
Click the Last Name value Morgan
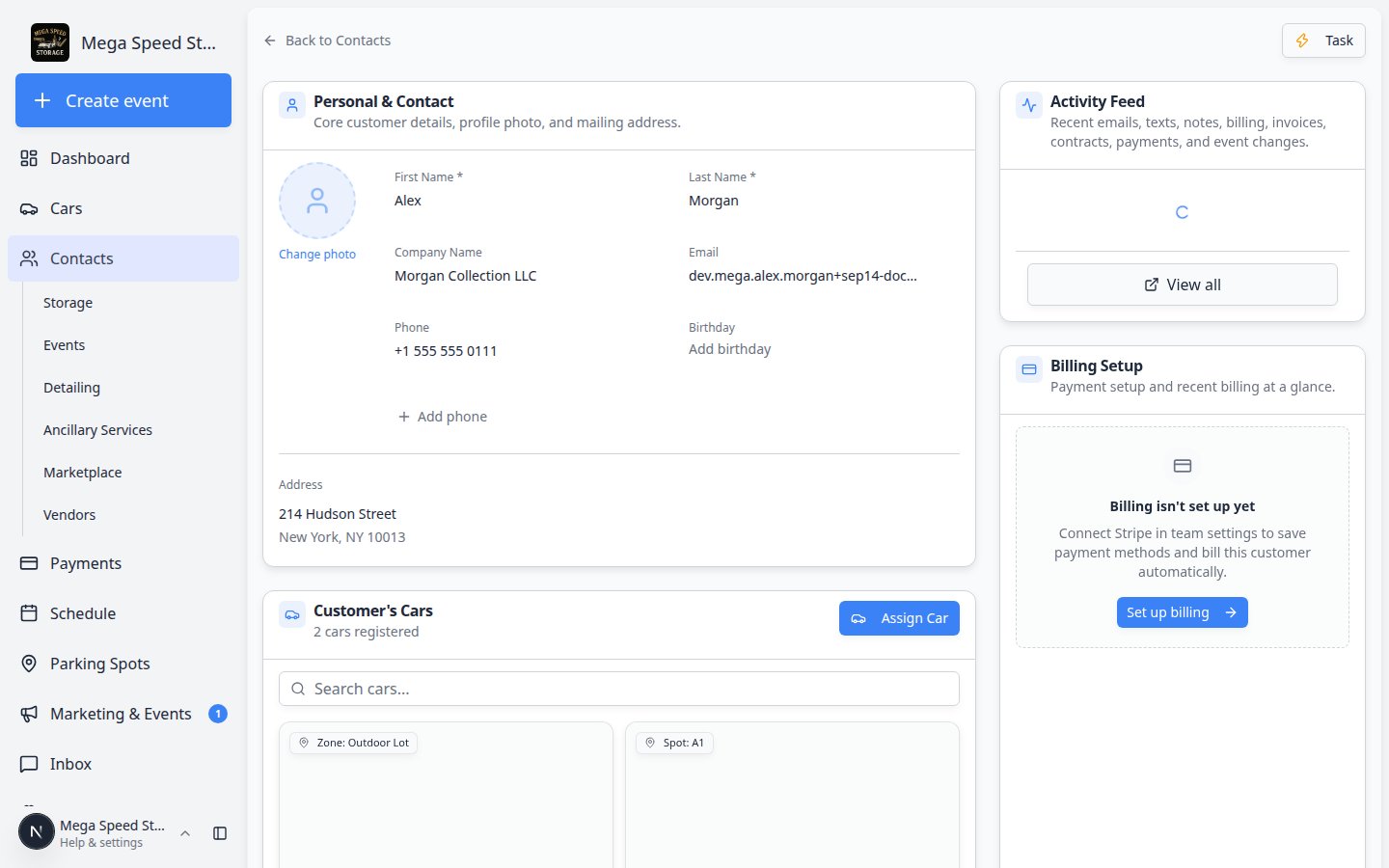(x=714, y=201)
